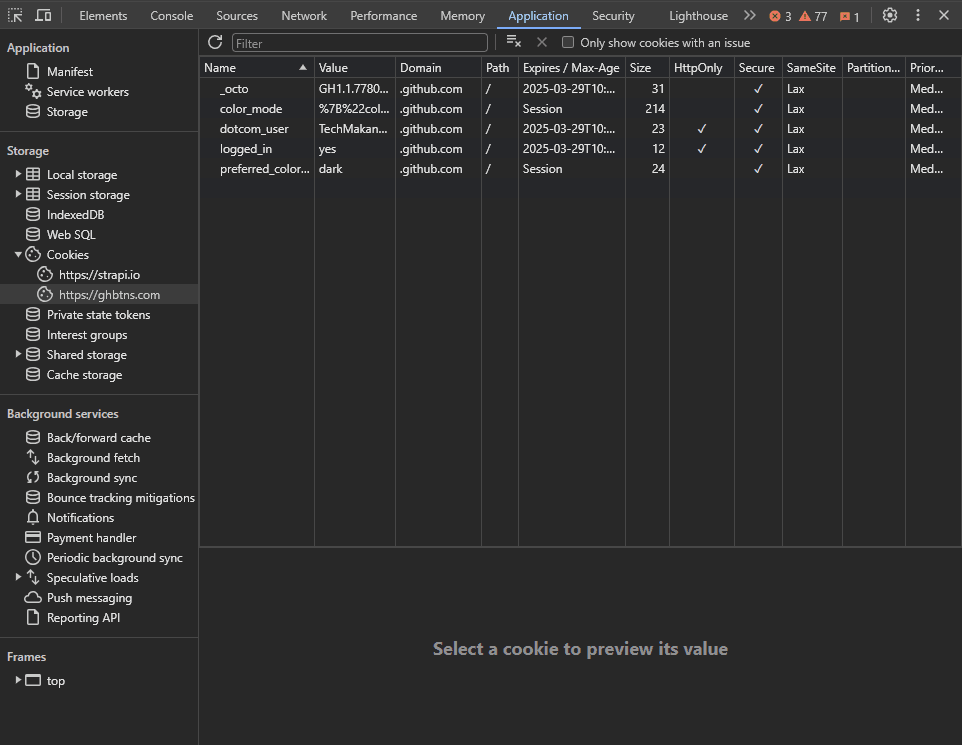
Task: Collapse the Cookies tree section
Action: pos(18,255)
